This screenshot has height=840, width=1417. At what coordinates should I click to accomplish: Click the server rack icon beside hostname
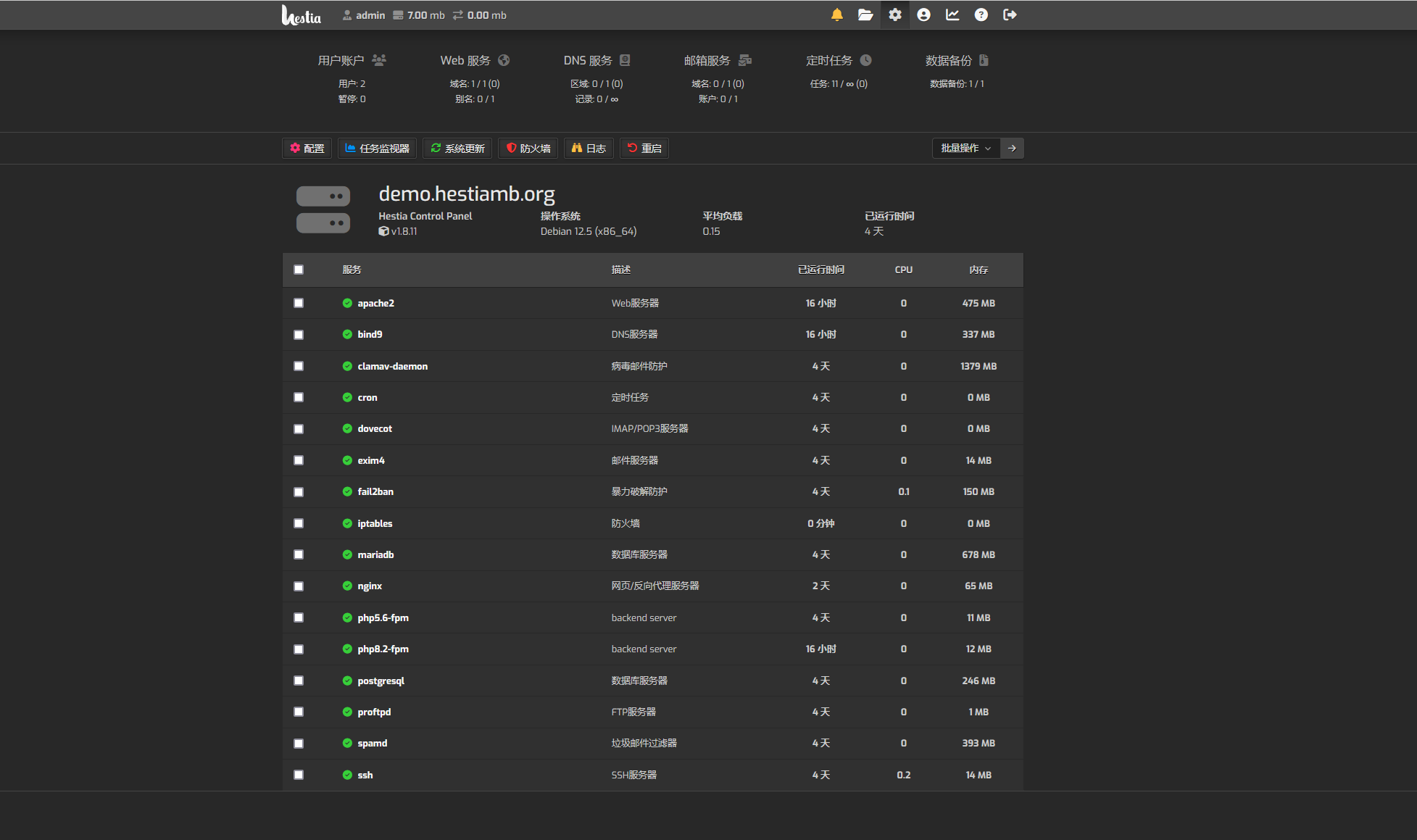323,209
